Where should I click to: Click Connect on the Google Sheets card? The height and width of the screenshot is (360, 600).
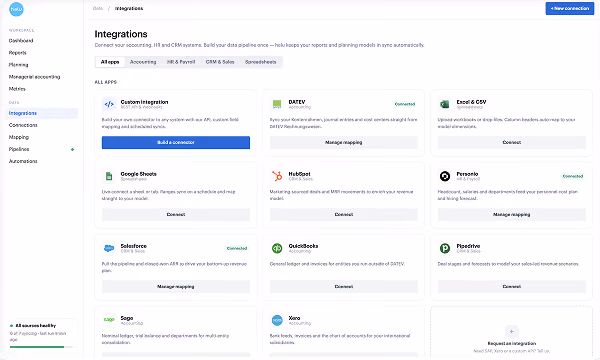176,215
